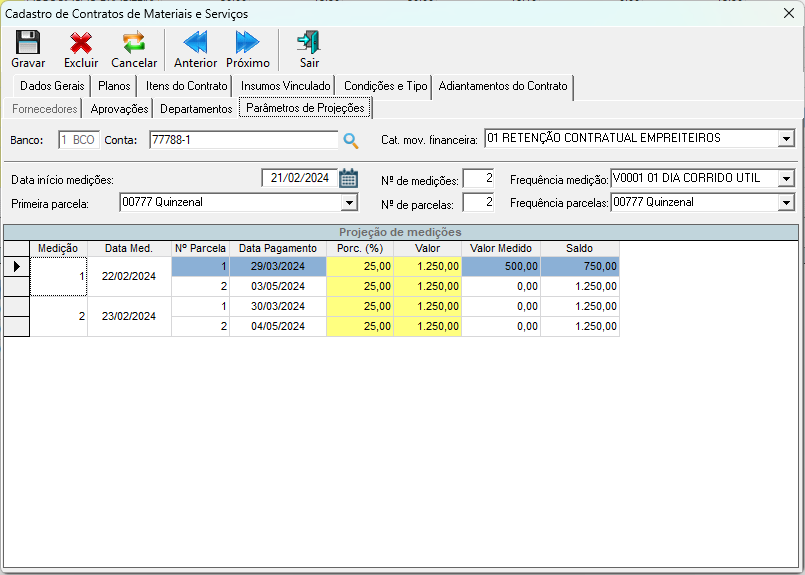The width and height of the screenshot is (805, 575).
Task: Click the Saldo column header
Action: click(579, 248)
